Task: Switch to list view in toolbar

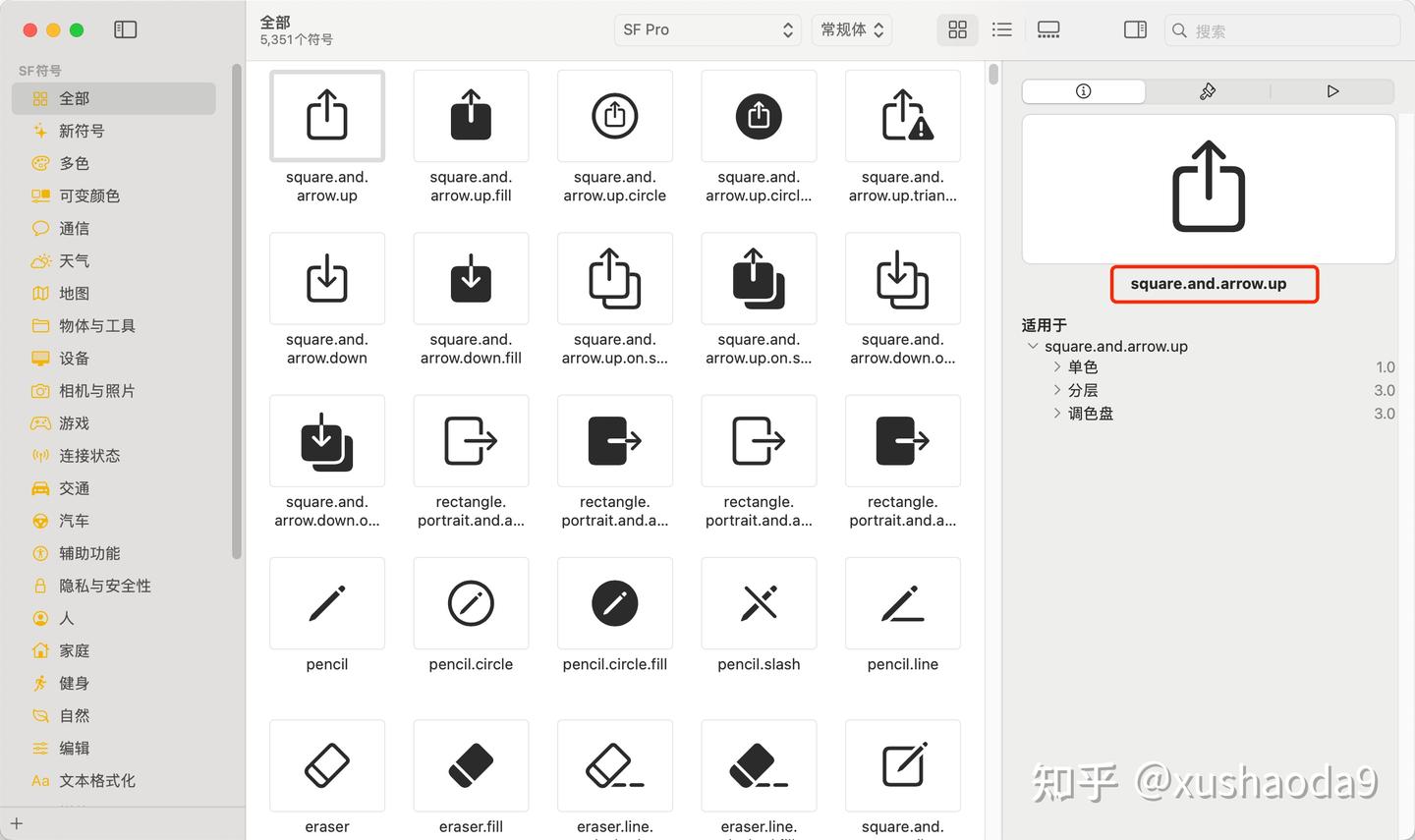Action: point(1001,29)
